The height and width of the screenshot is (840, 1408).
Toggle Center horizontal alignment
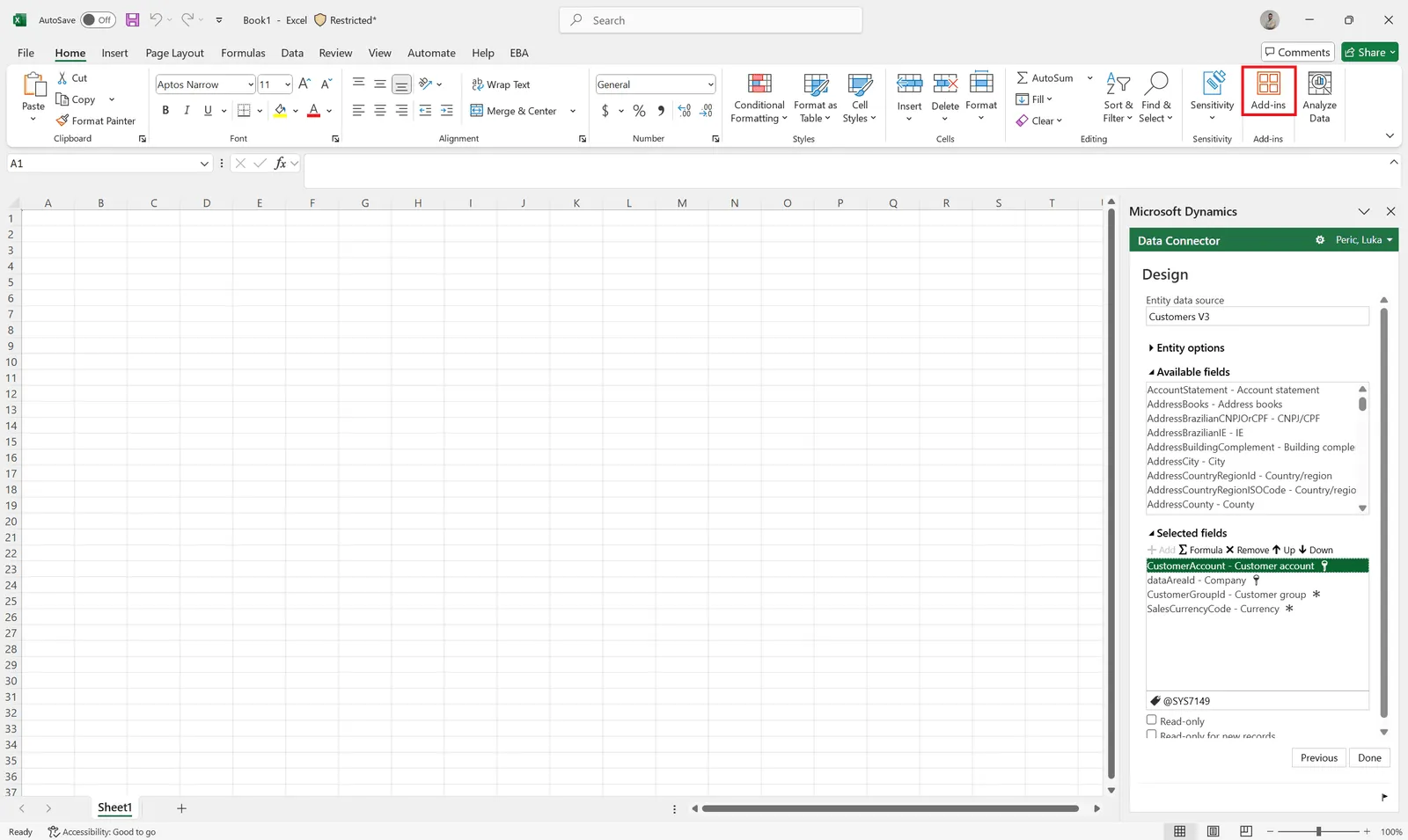(380, 111)
